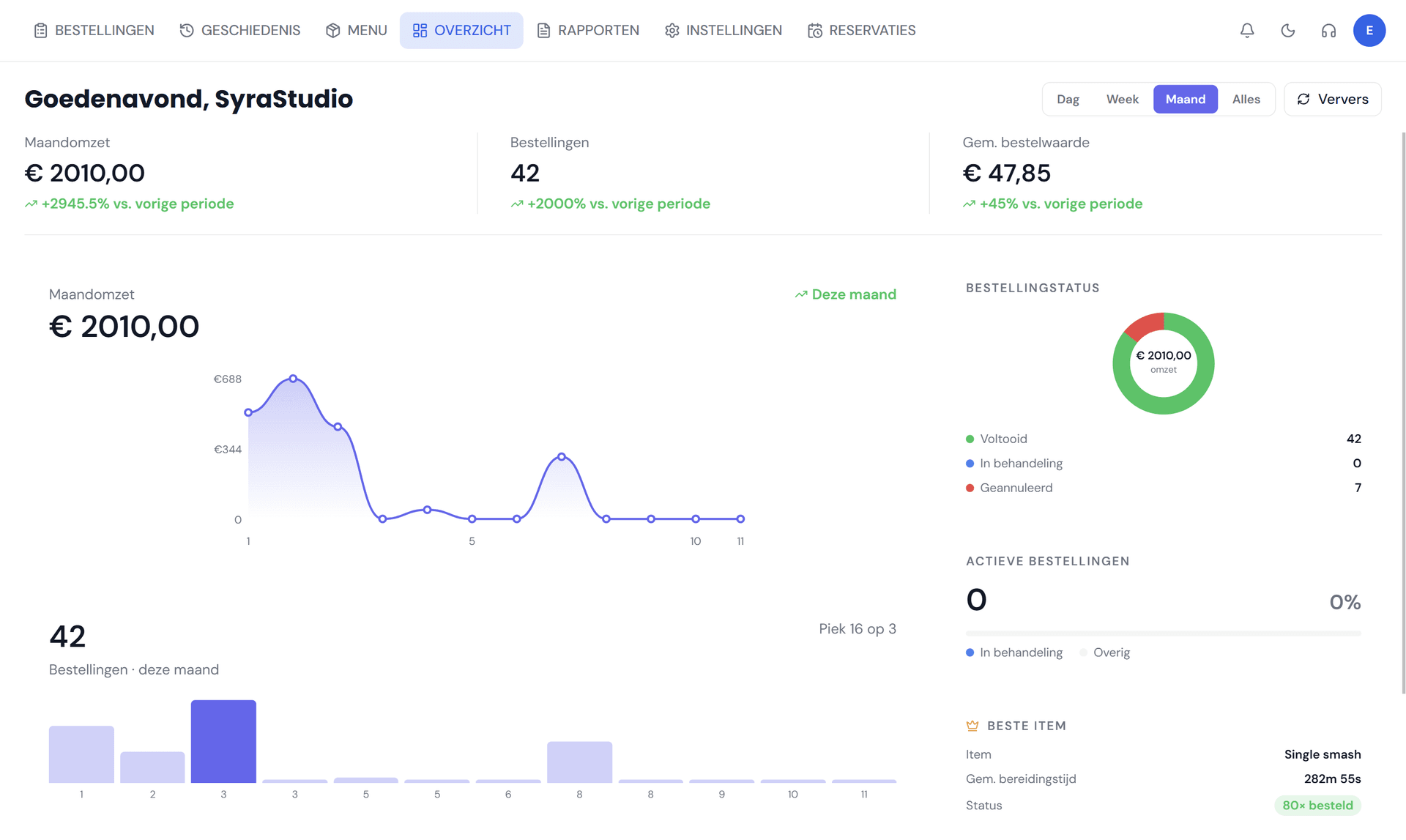Open the Reservaties tab

[861, 31]
